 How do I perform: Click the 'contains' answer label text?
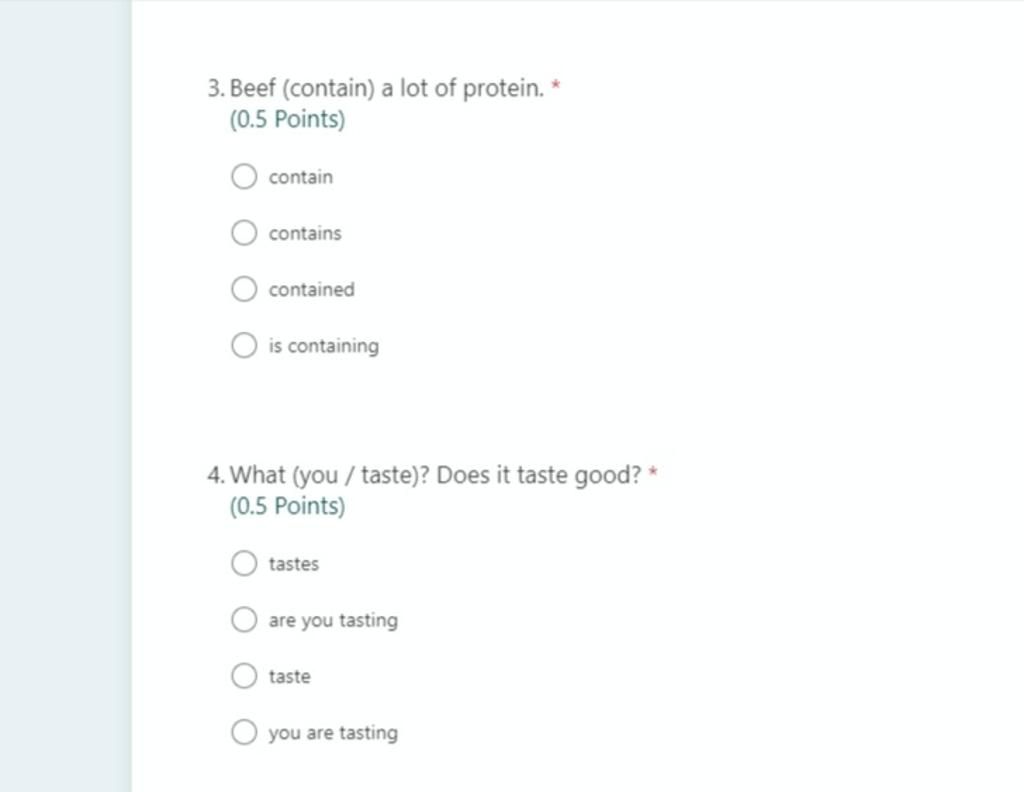(305, 233)
